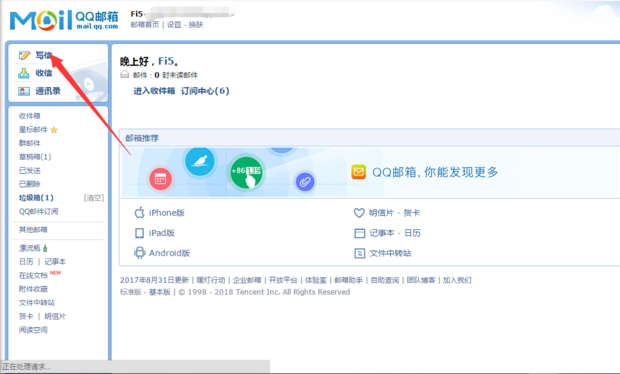This screenshot has width=620, height=374.
Task: Click the green +86 139 phone bubble icon
Action: pyautogui.click(x=246, y=173)
